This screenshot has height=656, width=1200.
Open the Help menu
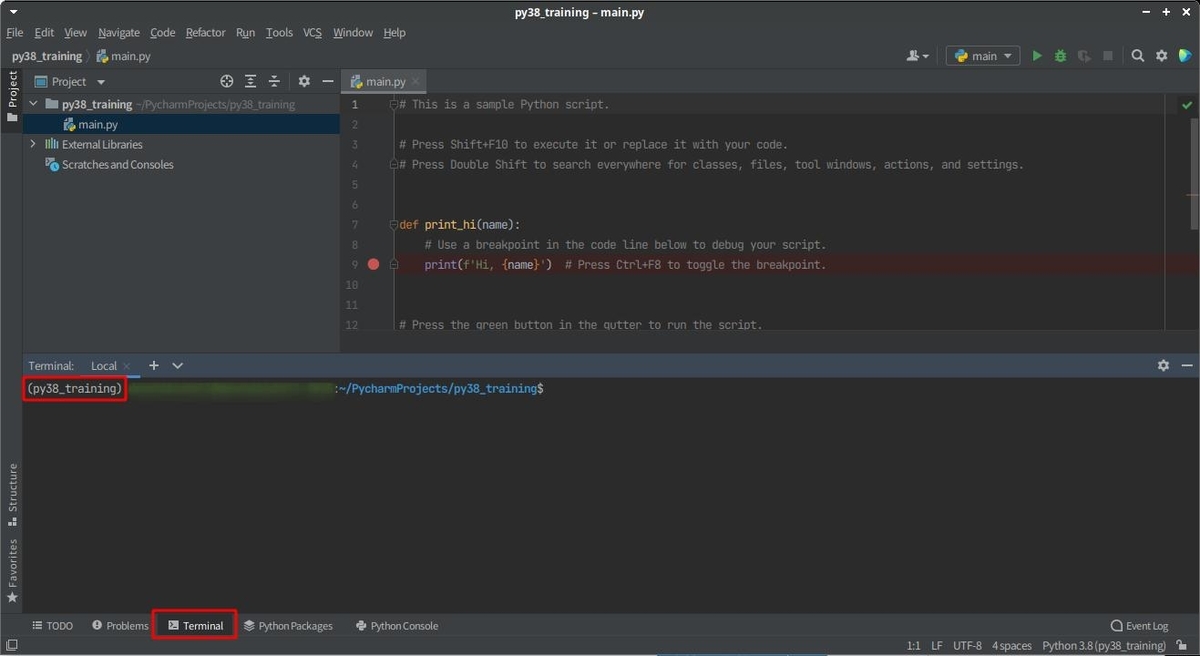click(395, 33)
